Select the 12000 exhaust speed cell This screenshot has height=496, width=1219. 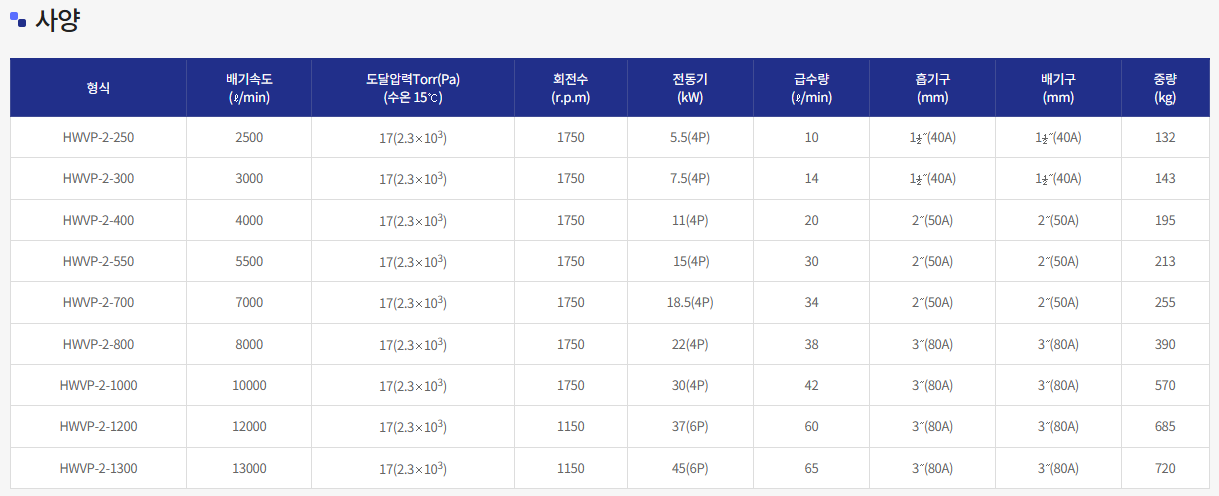249,427
